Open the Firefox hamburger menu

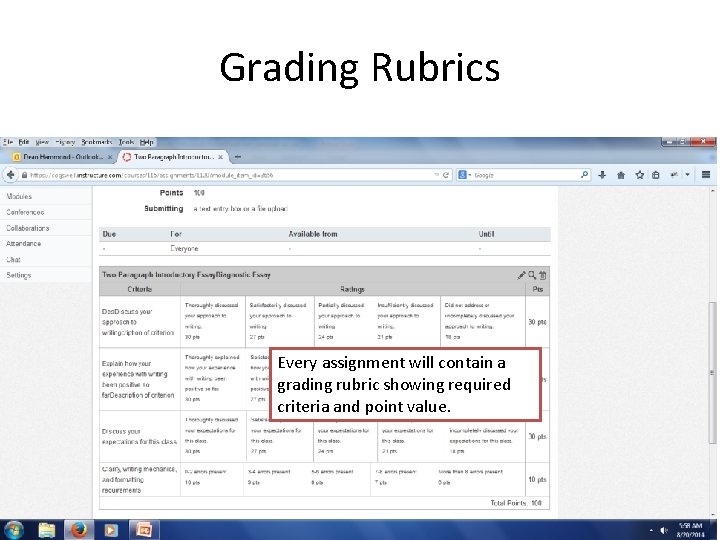pos(706,174)
